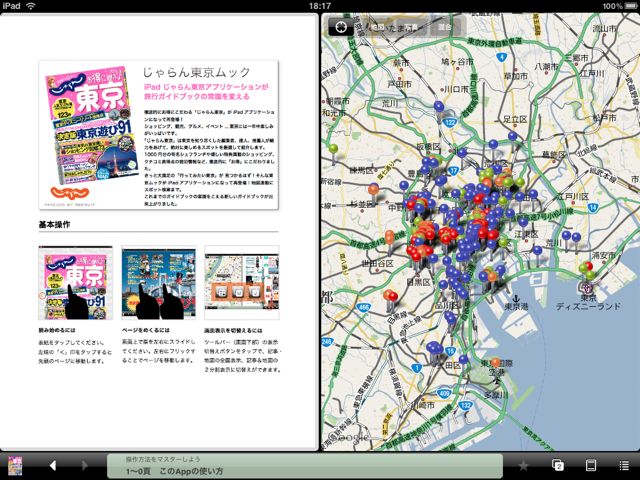Go to previous page with the left arrow
The height and width of the screenshot is (480, 640).
point(52,465)
